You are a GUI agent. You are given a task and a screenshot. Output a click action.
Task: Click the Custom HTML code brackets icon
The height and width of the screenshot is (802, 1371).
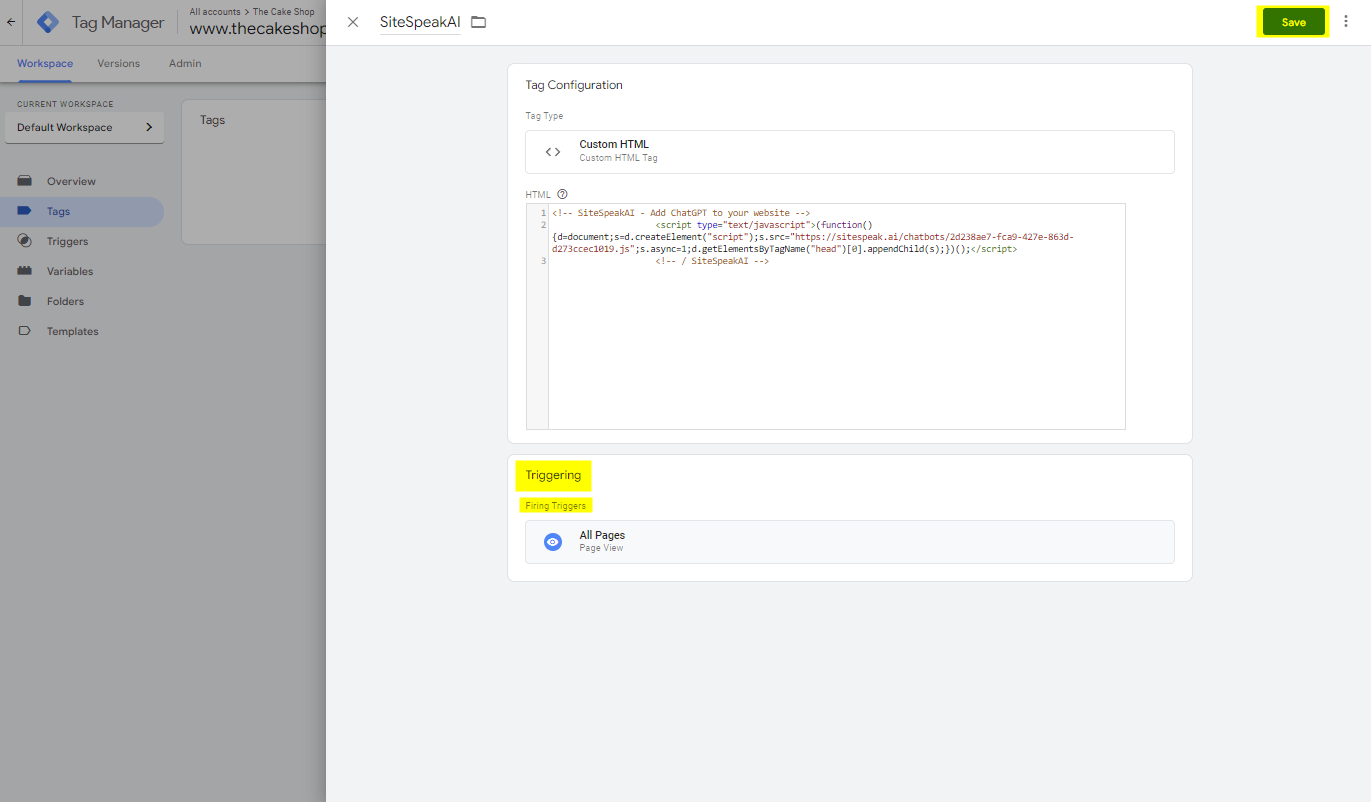(553, 152)
